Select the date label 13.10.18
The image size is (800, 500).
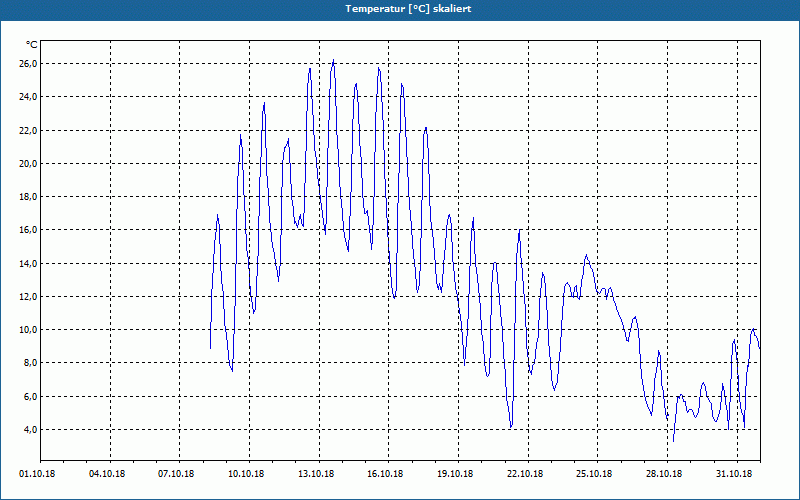point(316,474)
